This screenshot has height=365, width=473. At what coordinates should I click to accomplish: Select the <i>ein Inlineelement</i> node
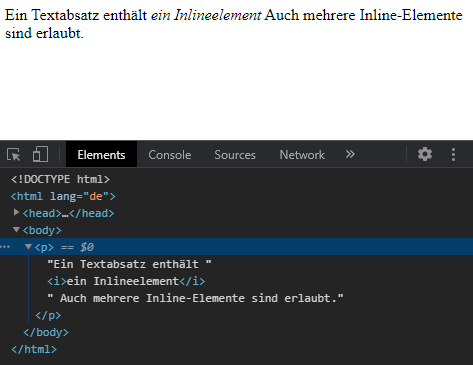pyautogui.click(x=126, y=281)
